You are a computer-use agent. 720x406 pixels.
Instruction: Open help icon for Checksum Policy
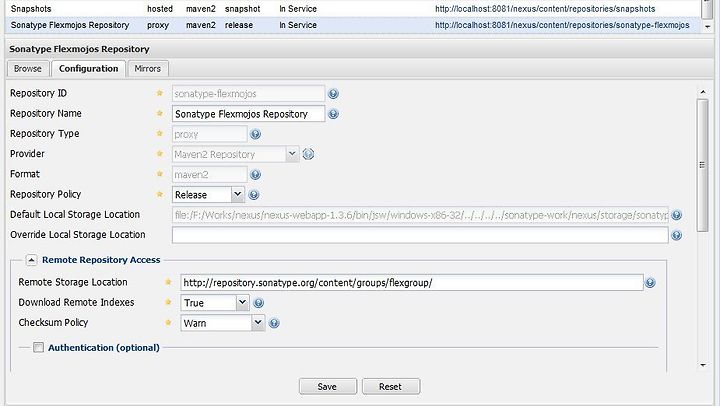(x=274, y=323)
